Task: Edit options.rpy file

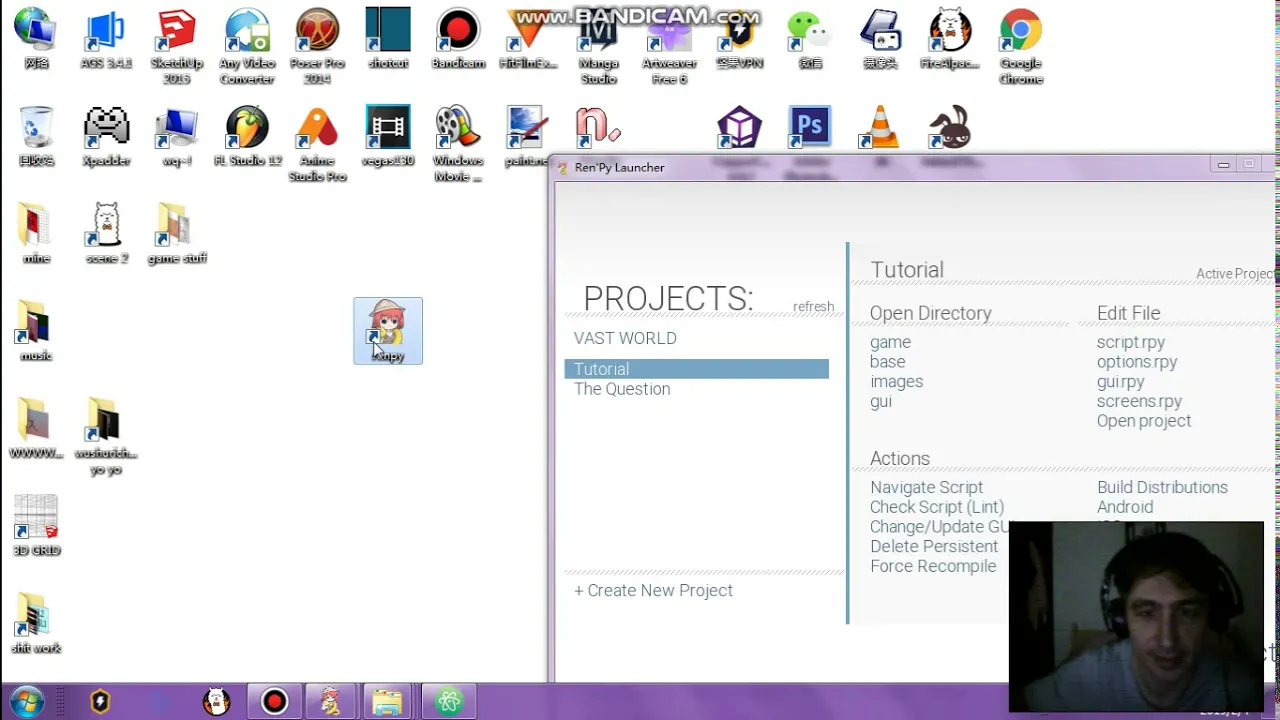Action: click(1137, 362)
